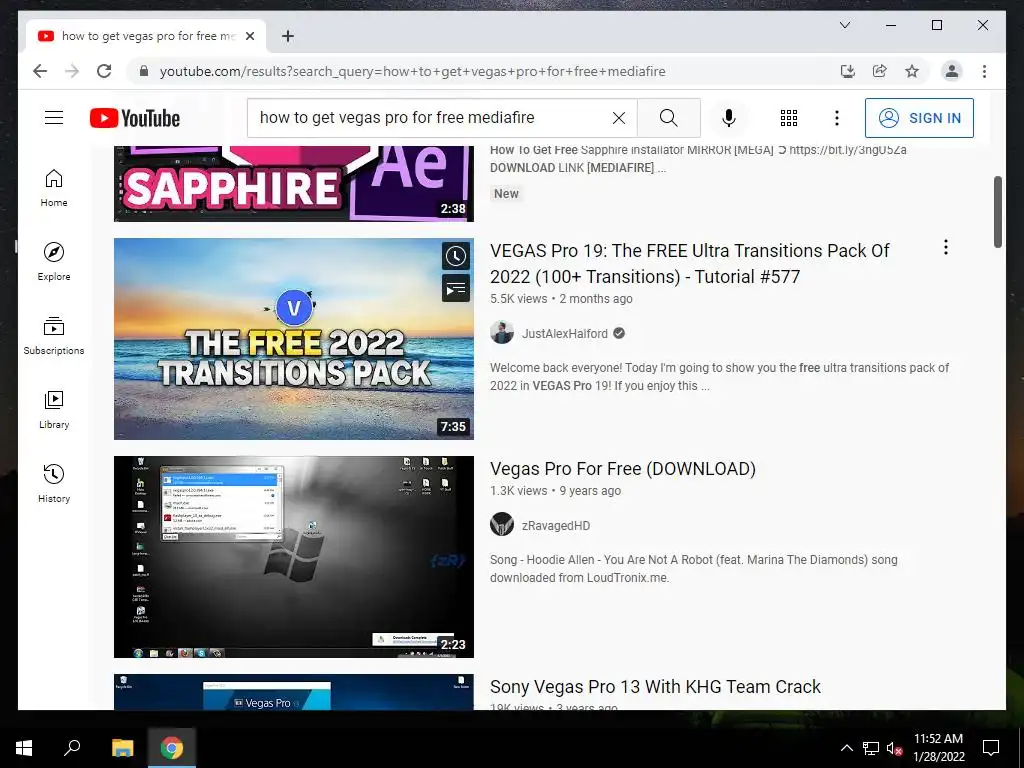Click the 'Song - Hoodie Allen' description
This screenshot has height=768, width=1024.
click(x=694, y=569)
